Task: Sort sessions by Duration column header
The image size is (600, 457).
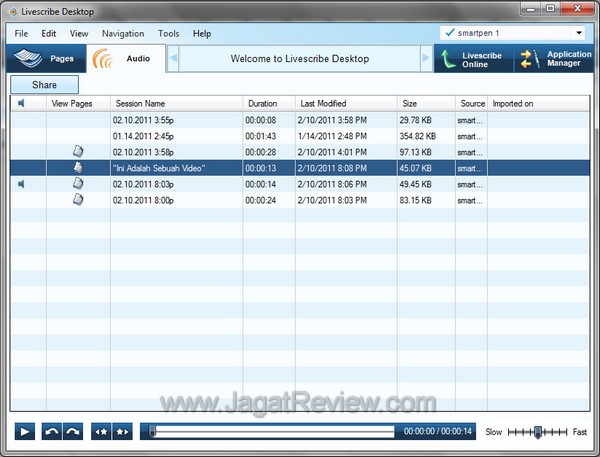Action: coord(263,103)
